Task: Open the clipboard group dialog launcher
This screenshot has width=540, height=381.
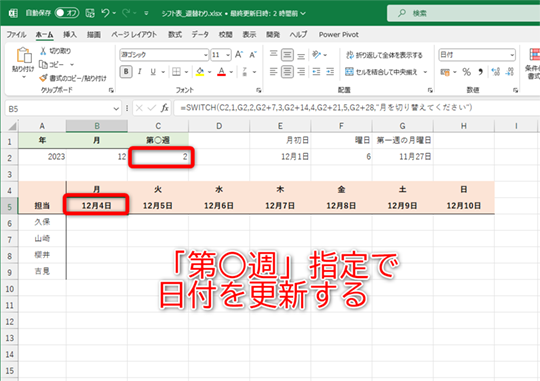Action: (x=111, y=90)
